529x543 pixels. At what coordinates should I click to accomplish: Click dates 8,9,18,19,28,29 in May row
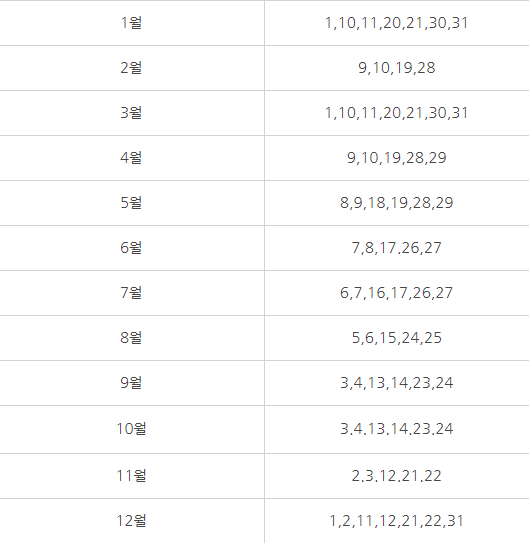click(396, 203)
